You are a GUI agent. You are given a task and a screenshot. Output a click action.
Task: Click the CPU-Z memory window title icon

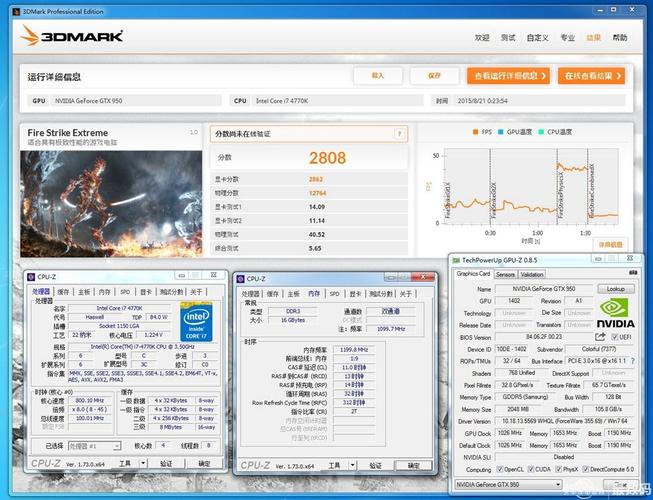point(240,279)
